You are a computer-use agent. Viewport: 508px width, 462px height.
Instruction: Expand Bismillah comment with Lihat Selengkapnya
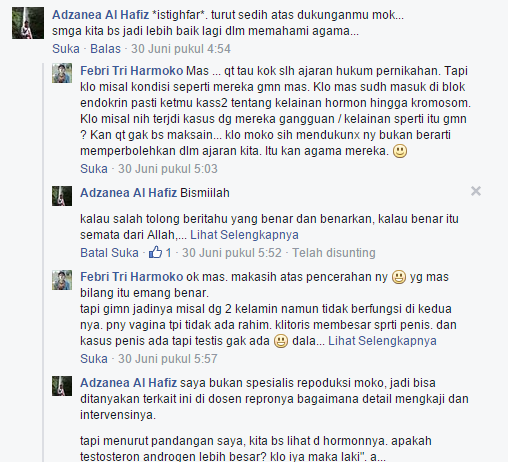coord(244,235)
